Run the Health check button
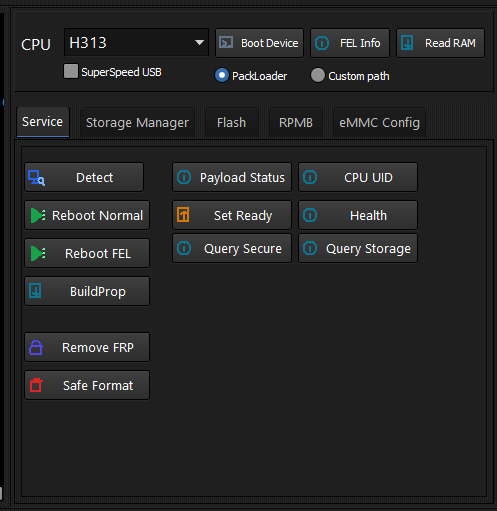Viewport: 497px width, 511px height. tap(358, 215)
